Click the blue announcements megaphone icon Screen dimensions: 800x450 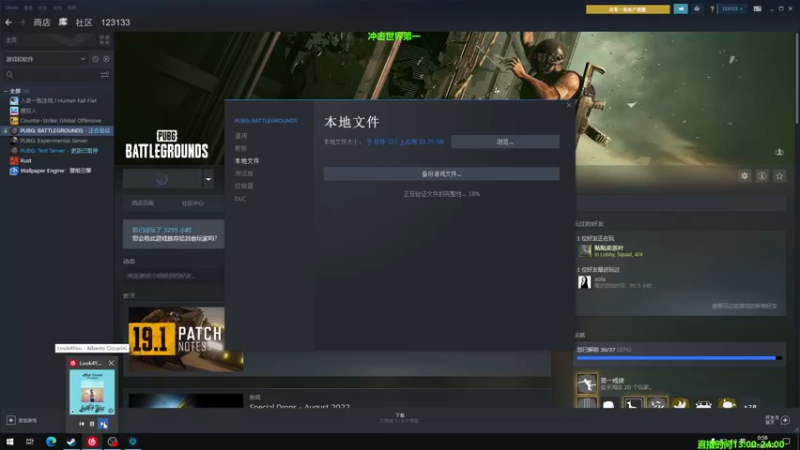[x=681, y=9]
